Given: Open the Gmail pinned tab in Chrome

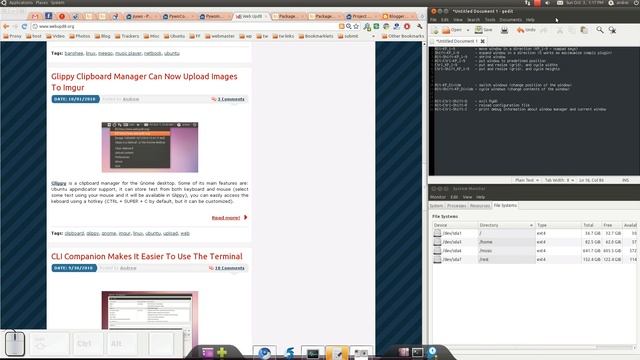Looking at the screenshot, I should coord(35,16).
